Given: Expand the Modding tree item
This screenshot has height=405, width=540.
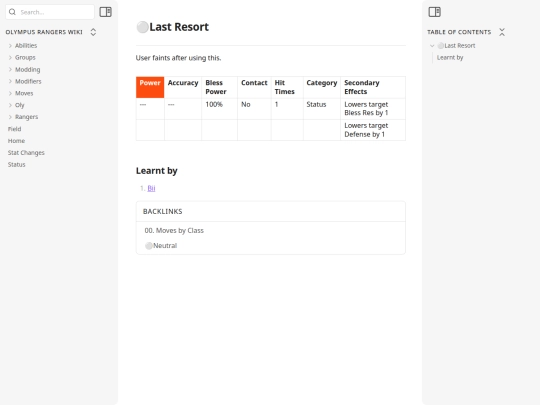Looking at the screenshot, I should click(x=10, y=70).
